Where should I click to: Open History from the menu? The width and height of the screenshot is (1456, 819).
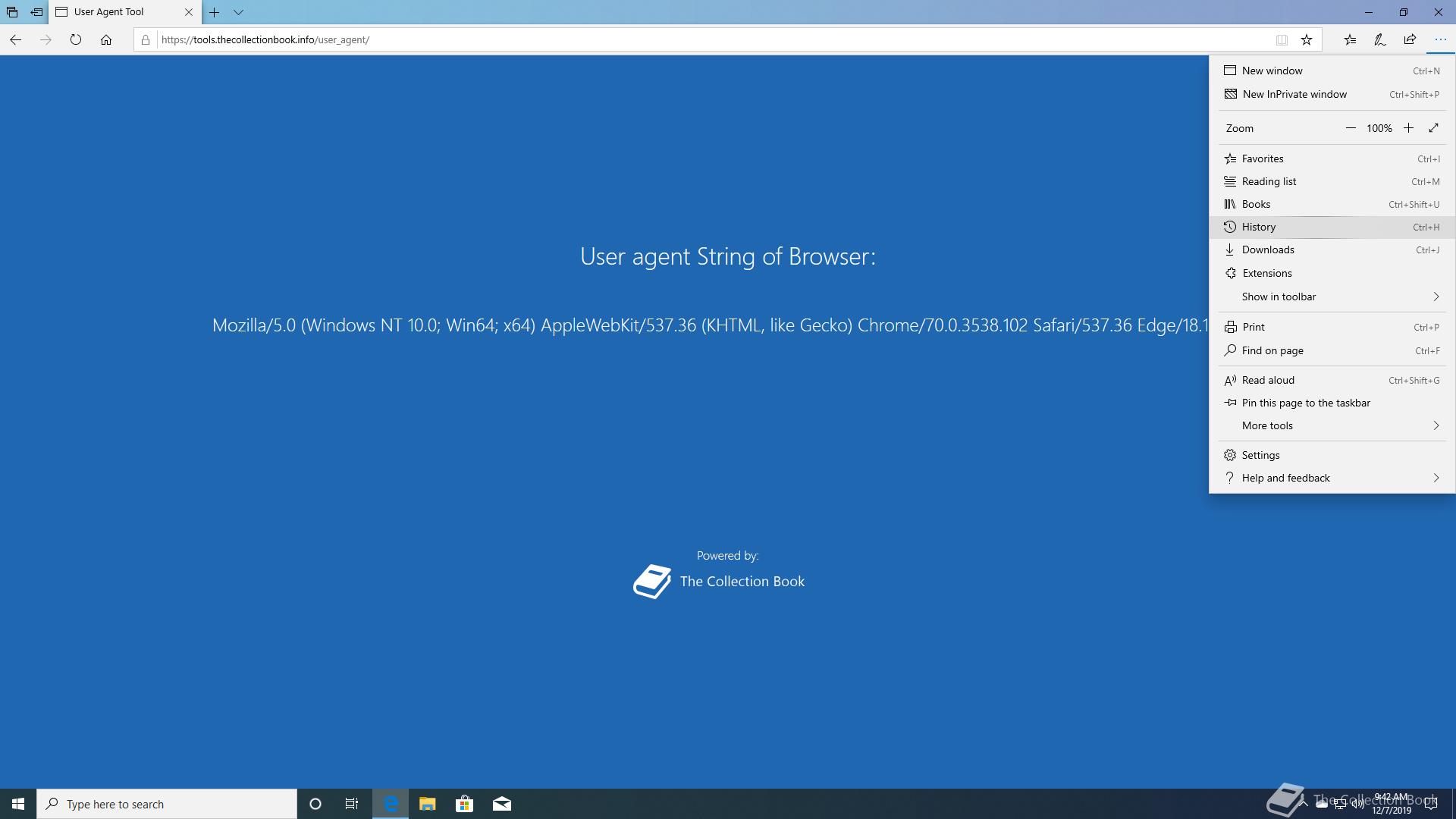pyautogui.click(x=1259, y=227)
